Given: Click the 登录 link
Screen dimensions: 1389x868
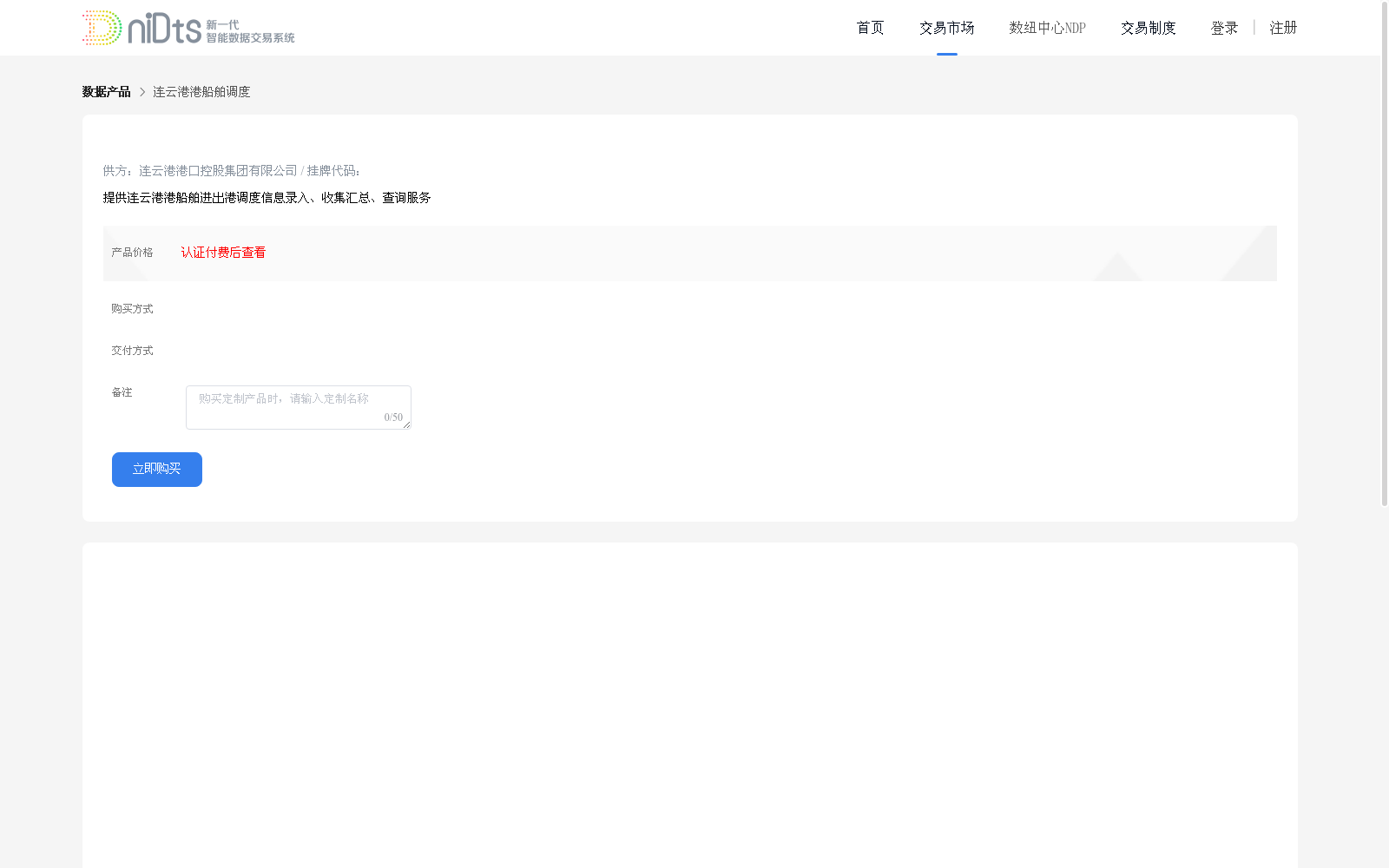Looking at the screenshot, I should pos(1224,28).
